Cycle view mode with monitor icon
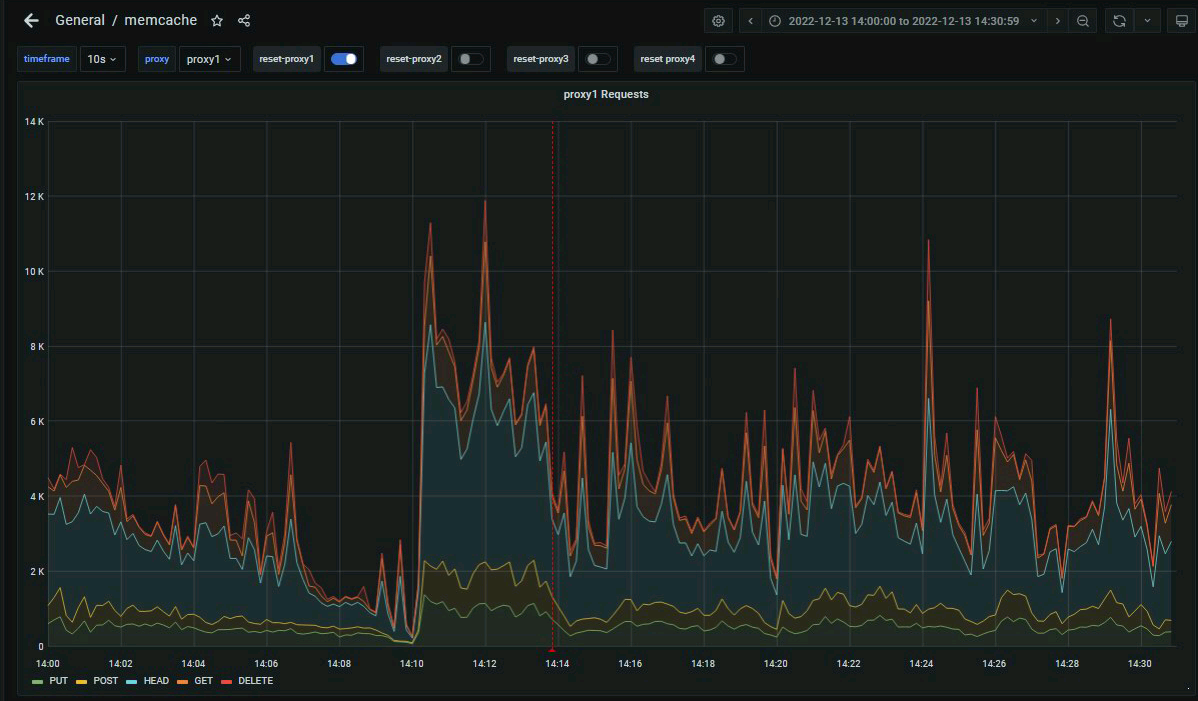1198x701 pixels. click(1181, 21)
